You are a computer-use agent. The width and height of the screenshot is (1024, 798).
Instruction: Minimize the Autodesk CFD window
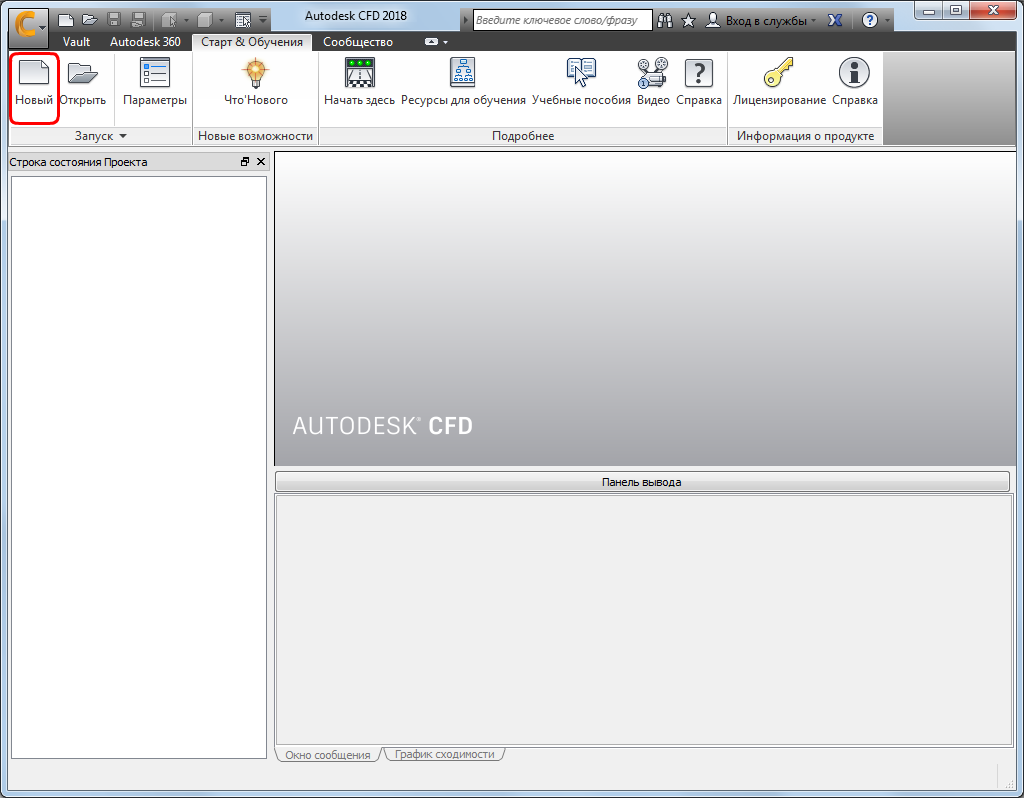point(929,11)
